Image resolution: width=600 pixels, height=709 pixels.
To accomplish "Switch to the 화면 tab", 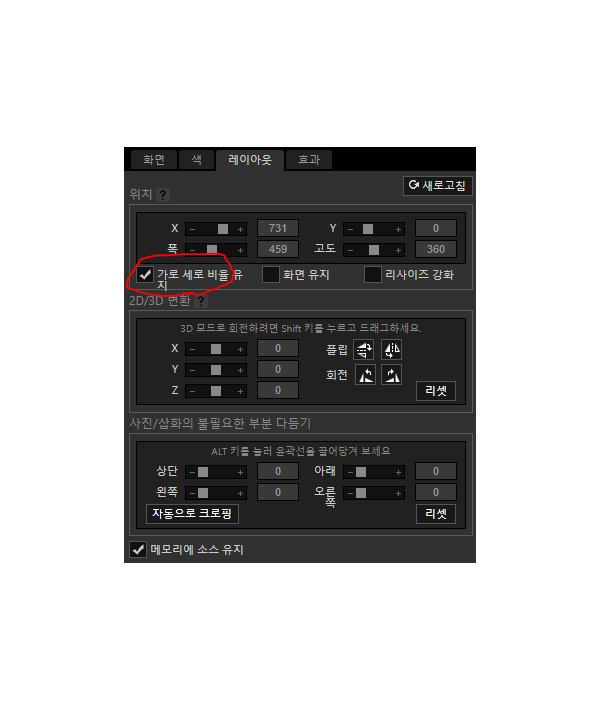I will point(154,160).
